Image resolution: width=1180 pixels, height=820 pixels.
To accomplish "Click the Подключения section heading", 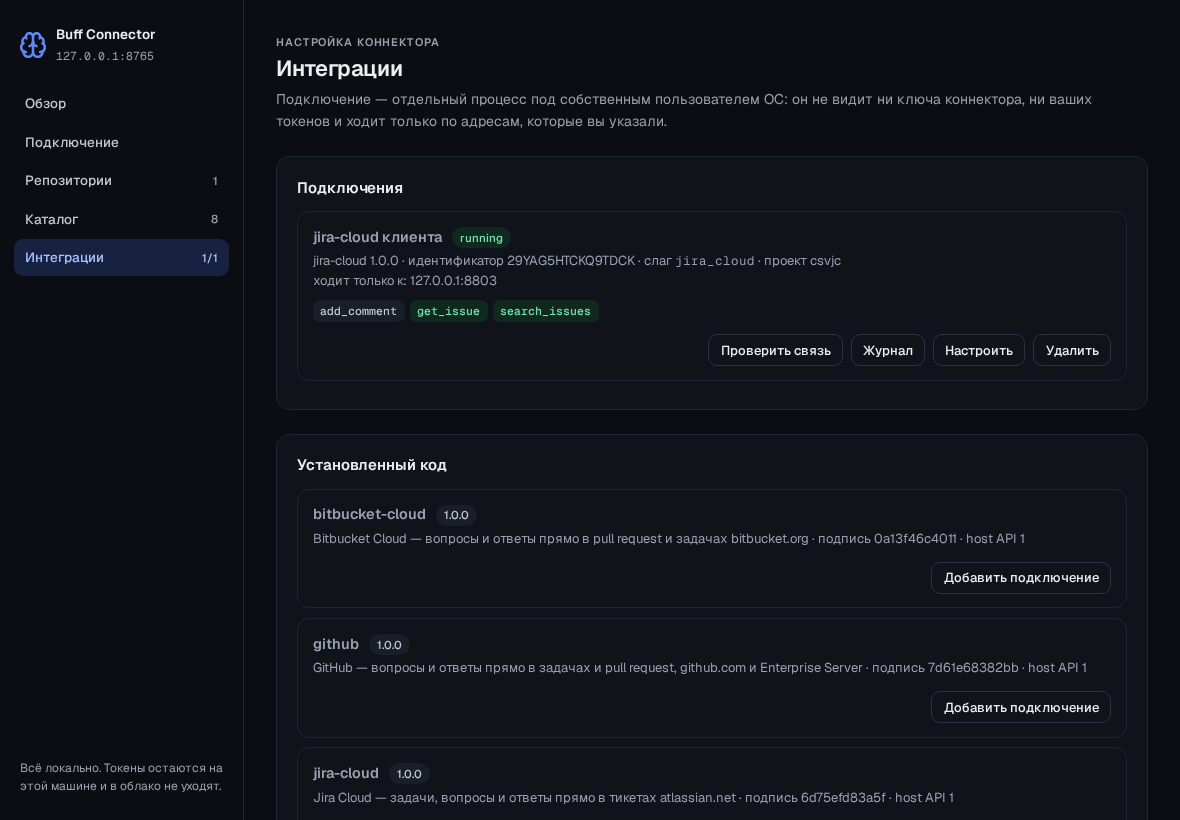I will 350,188.
